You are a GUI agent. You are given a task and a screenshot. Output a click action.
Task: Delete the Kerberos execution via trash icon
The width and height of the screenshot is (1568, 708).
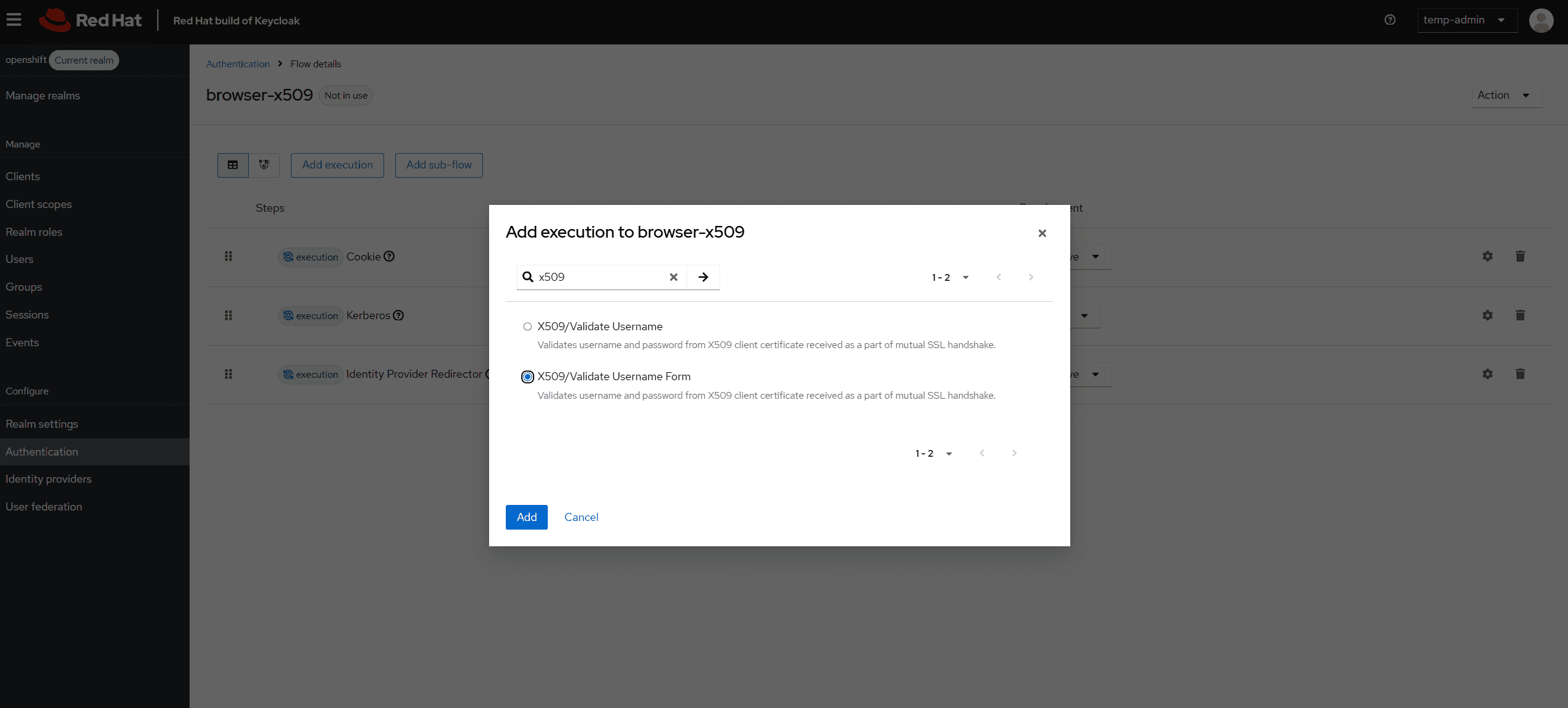pos(1520,315)
